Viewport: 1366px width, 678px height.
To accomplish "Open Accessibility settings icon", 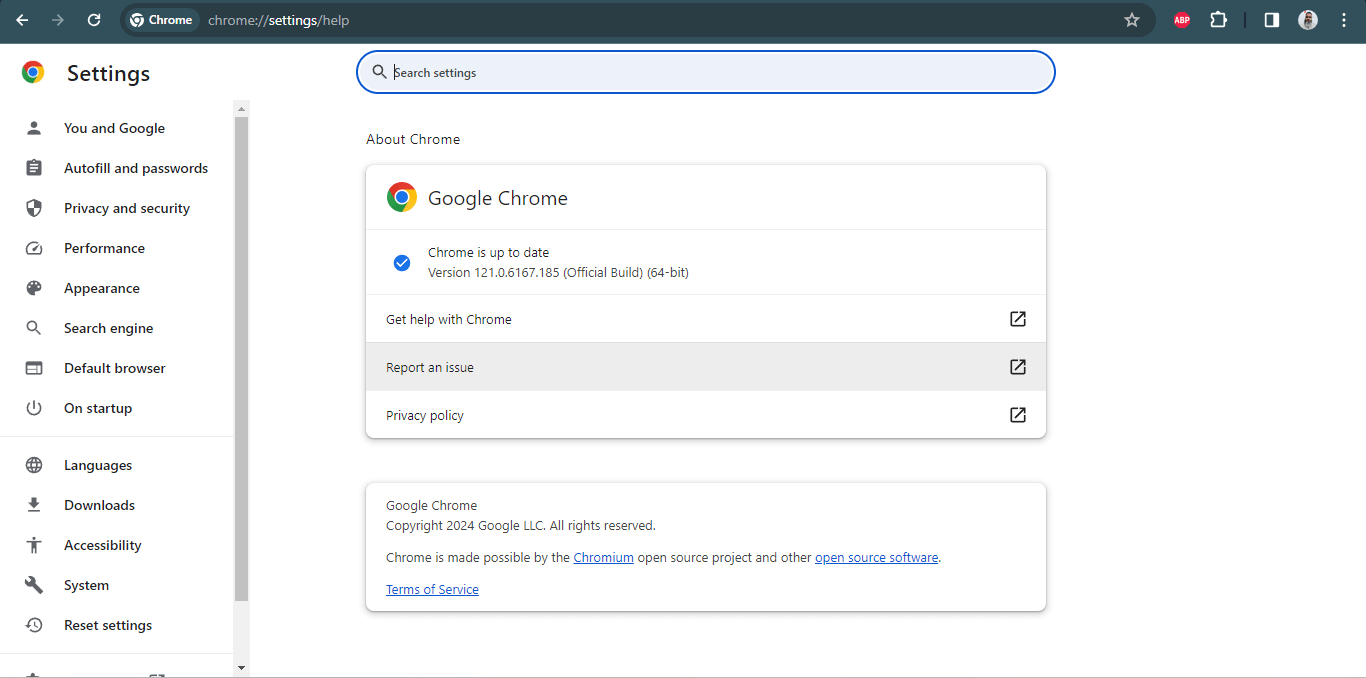I will pos(34,545).
